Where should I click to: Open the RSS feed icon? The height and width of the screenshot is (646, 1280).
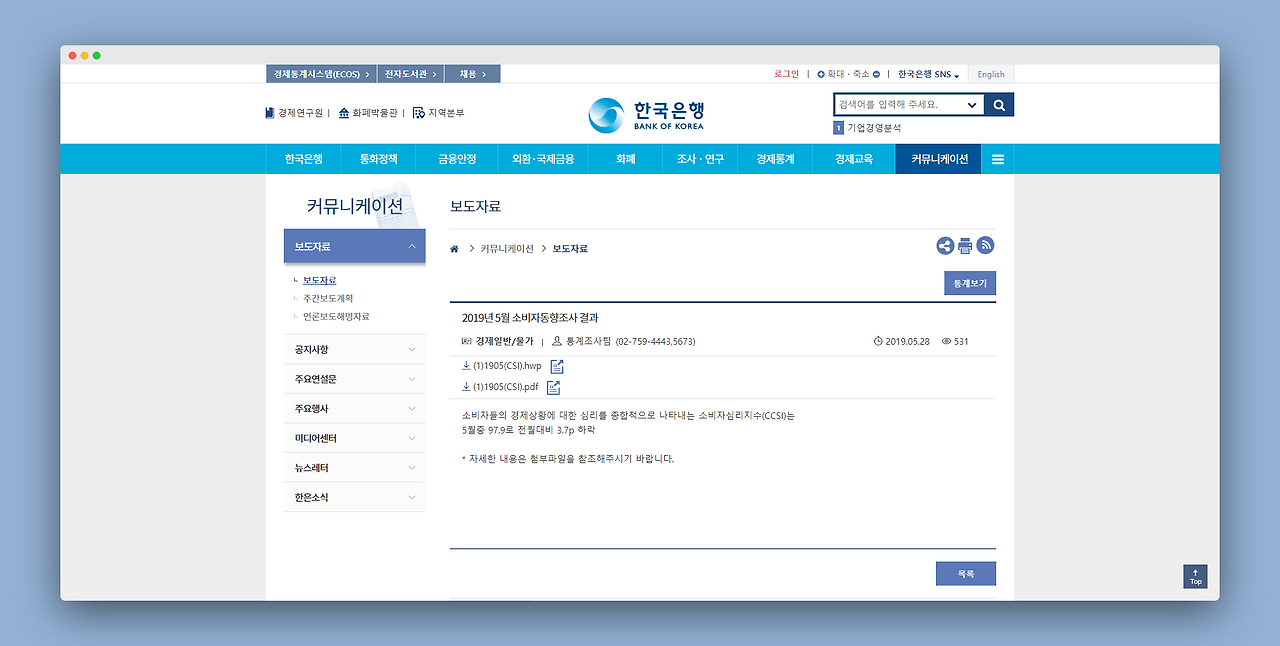tap(985, 246)
